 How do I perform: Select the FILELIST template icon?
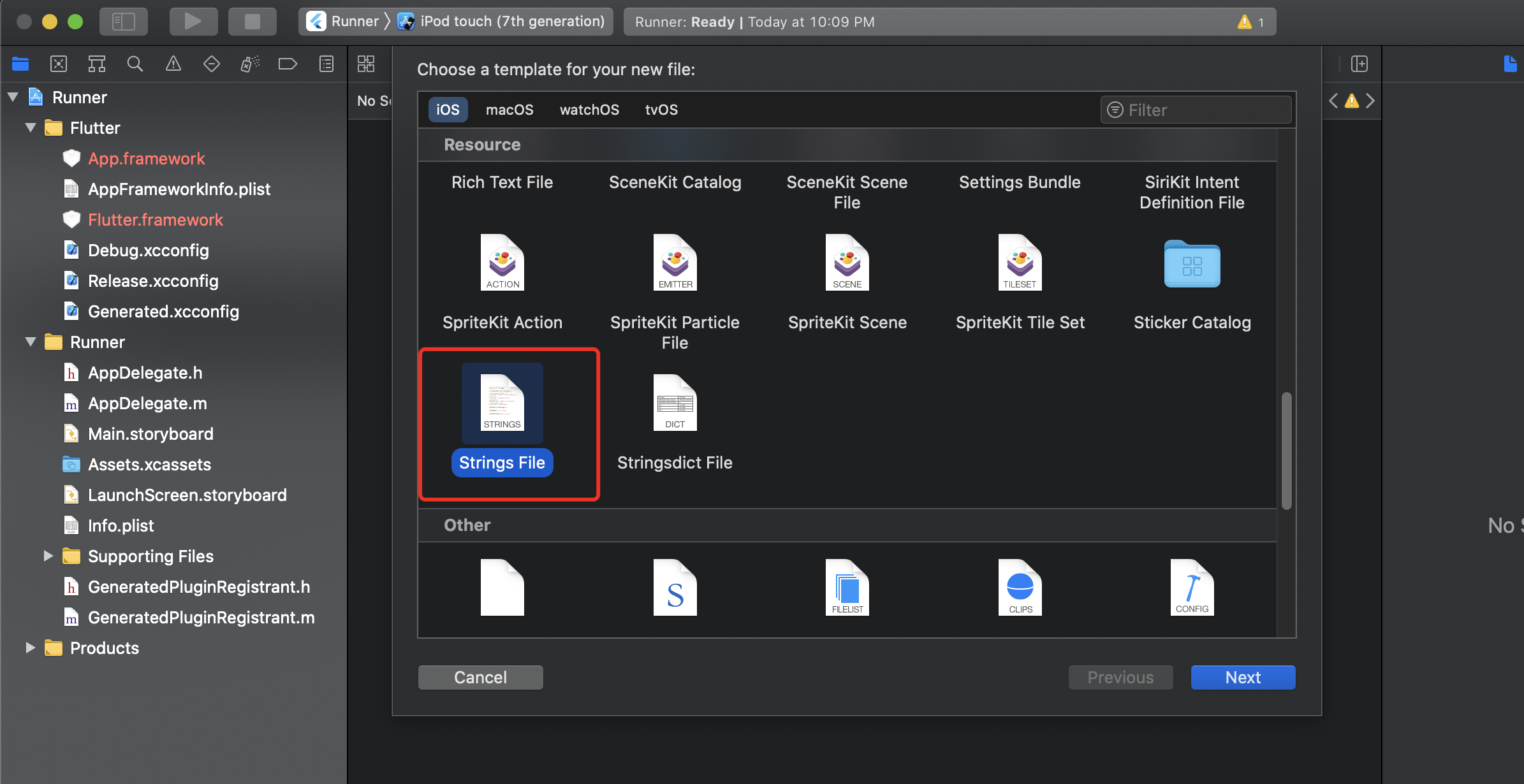pos(847,587)
